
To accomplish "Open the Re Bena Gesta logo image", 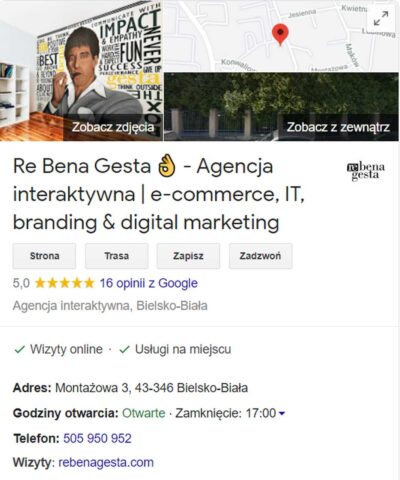I will pos(366,172).
